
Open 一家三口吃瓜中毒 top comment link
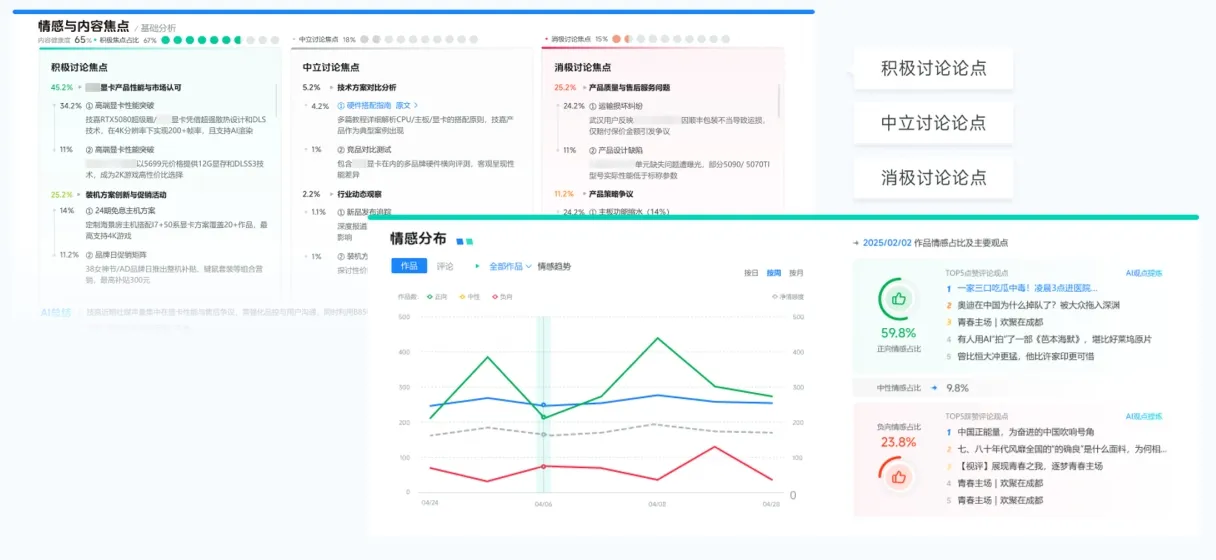click(1027, 288)
